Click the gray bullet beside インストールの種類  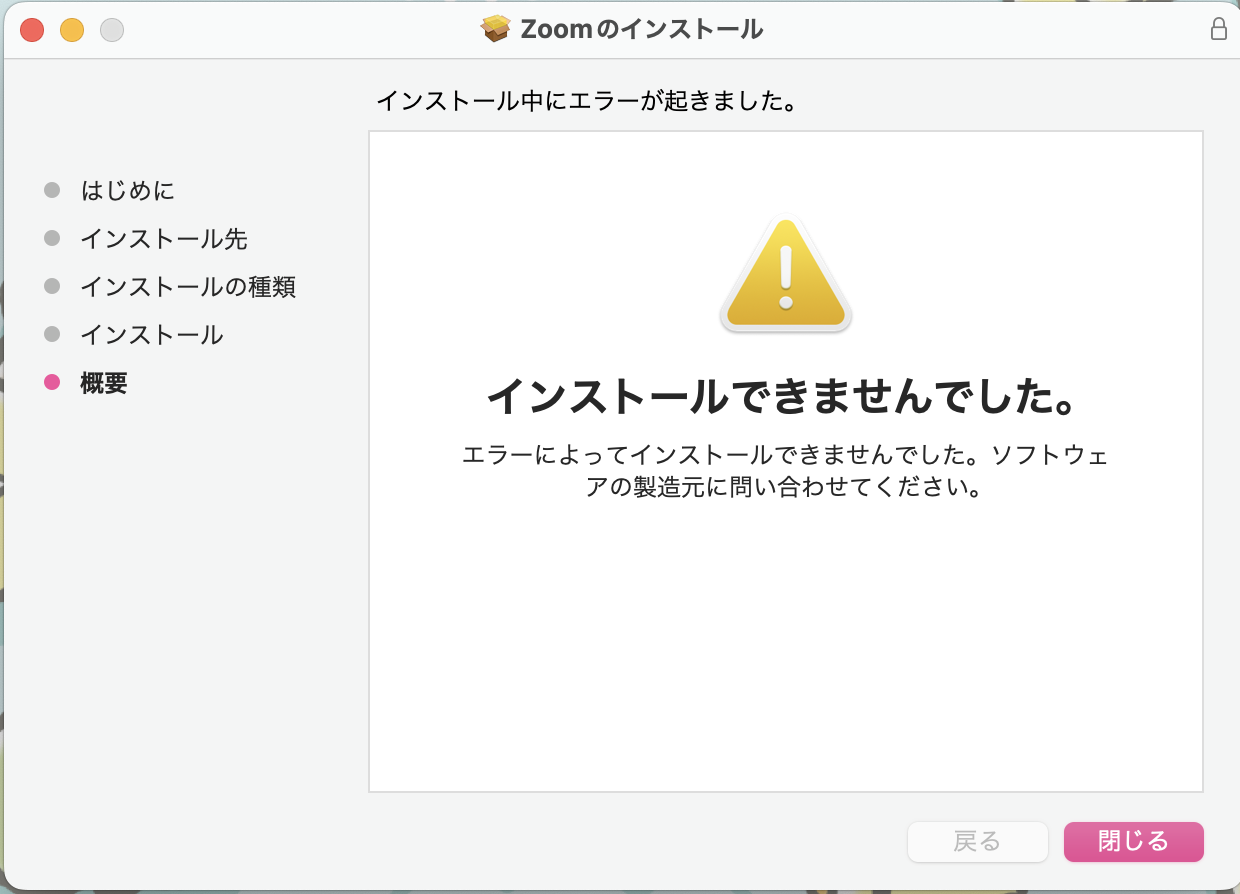52,286
